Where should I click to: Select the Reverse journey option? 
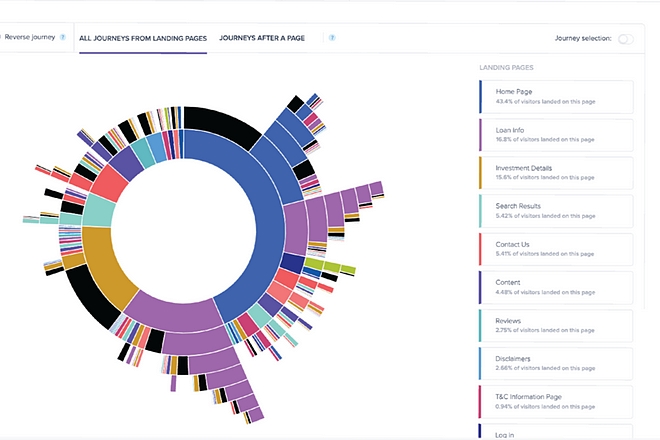point(27,38)
